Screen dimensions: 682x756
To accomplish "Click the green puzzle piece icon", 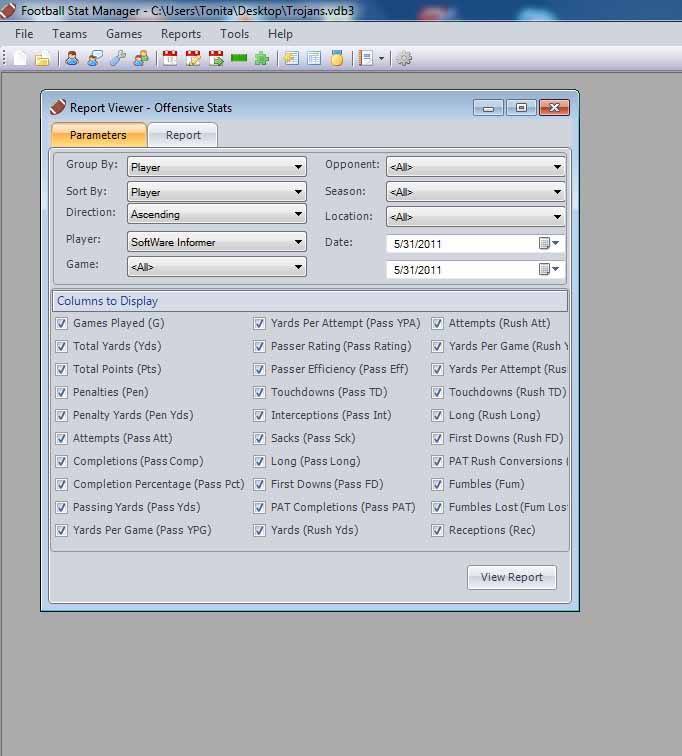I will click(x=262, y=58).
